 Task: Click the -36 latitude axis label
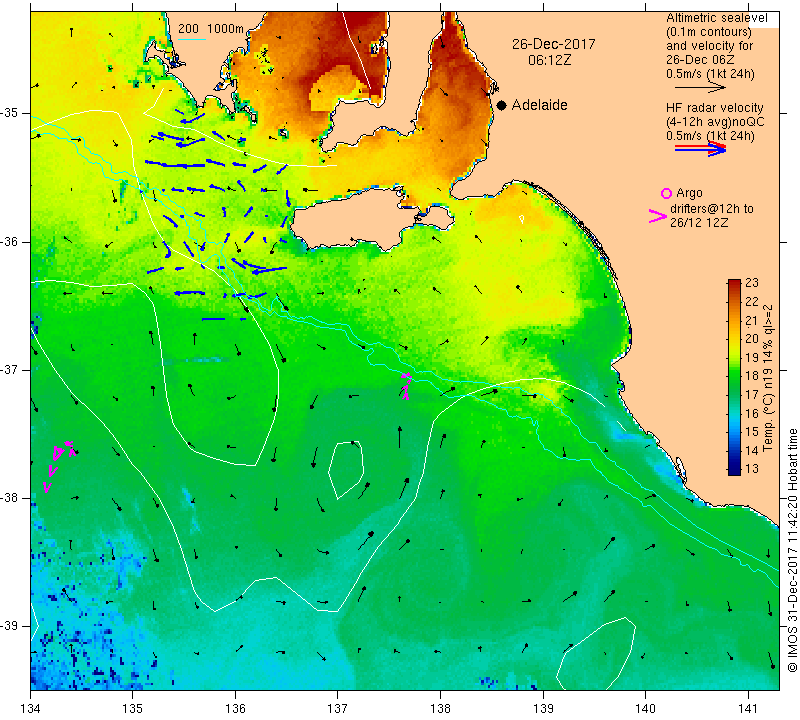pyautogui.click(x=9, y=241)
